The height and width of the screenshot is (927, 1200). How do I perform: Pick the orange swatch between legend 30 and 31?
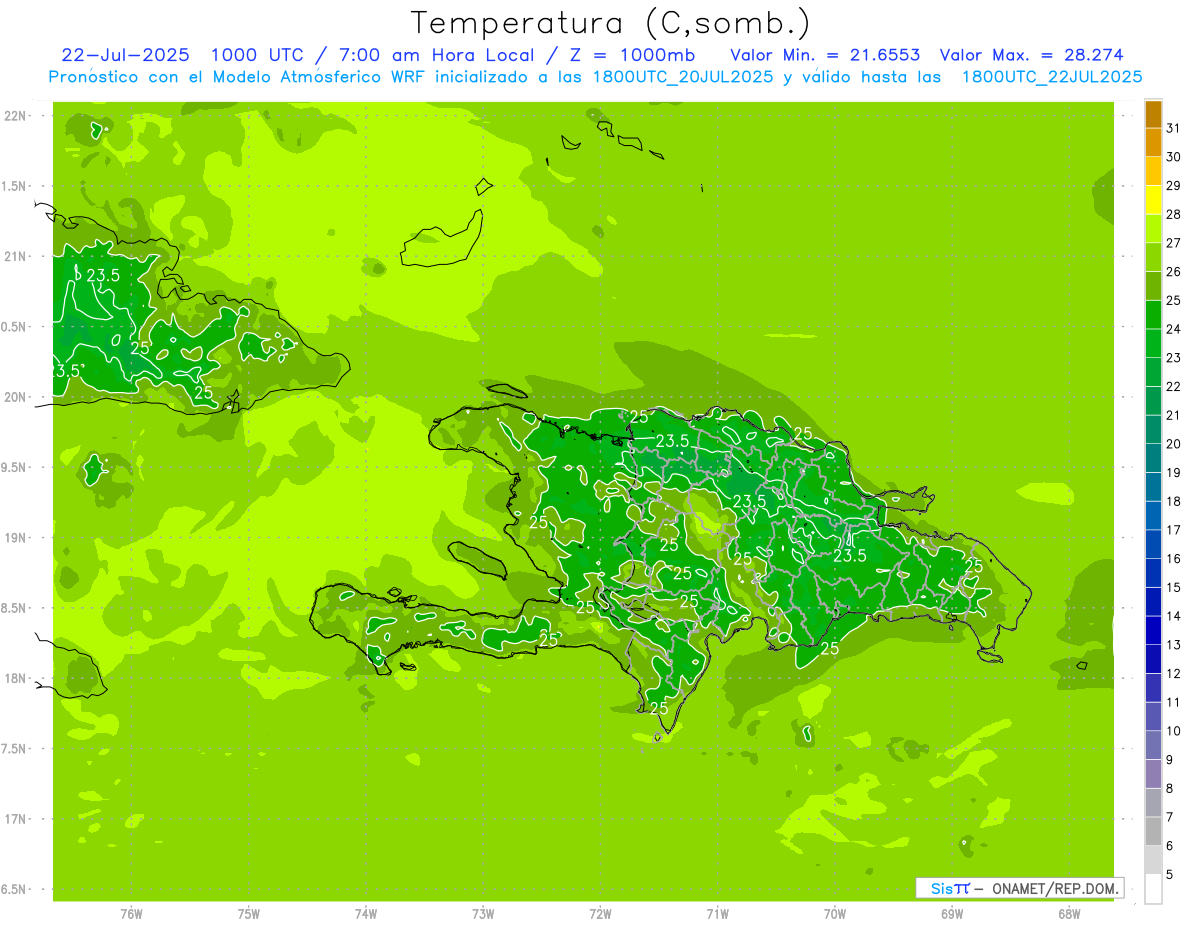pyautogui.click(x=1153, y=143)
